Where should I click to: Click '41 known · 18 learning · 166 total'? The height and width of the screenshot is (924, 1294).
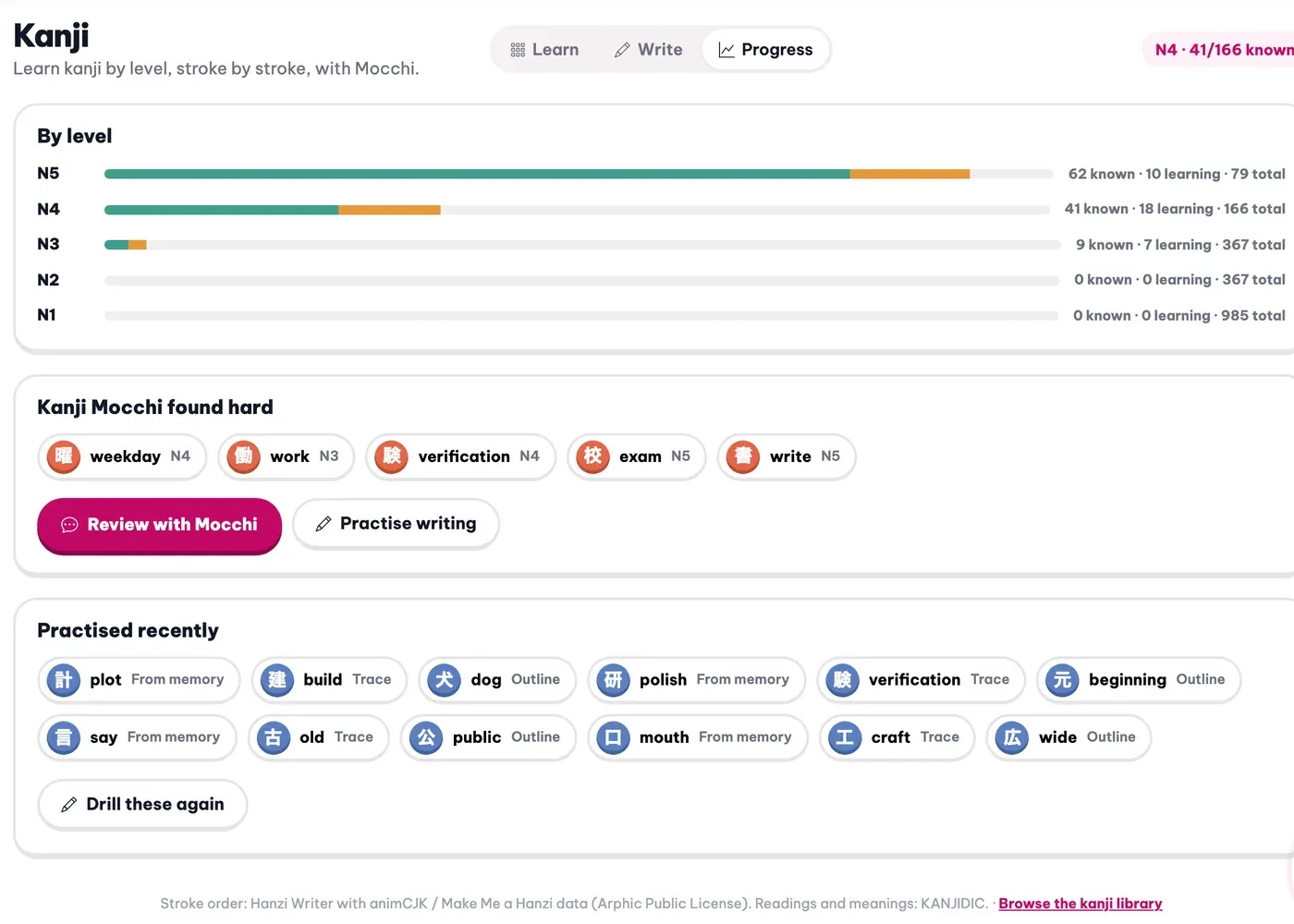coord(1175,209)
